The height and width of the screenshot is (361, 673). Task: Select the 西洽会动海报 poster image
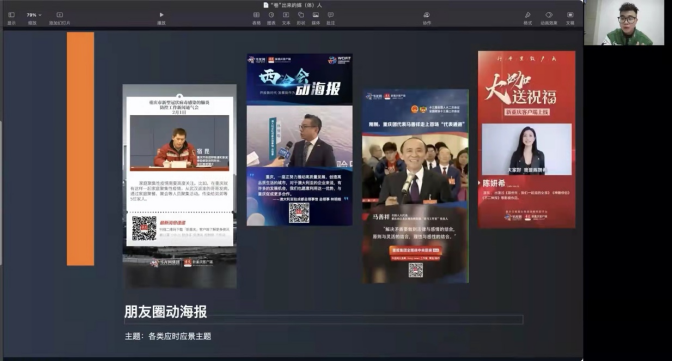coord(300,140)
